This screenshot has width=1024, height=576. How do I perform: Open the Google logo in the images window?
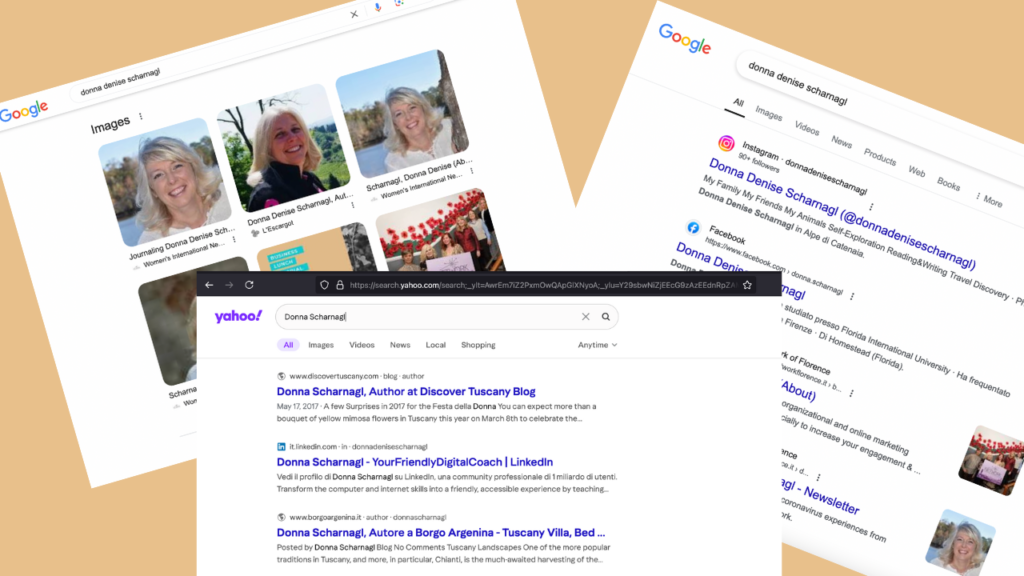pos(24,111)
